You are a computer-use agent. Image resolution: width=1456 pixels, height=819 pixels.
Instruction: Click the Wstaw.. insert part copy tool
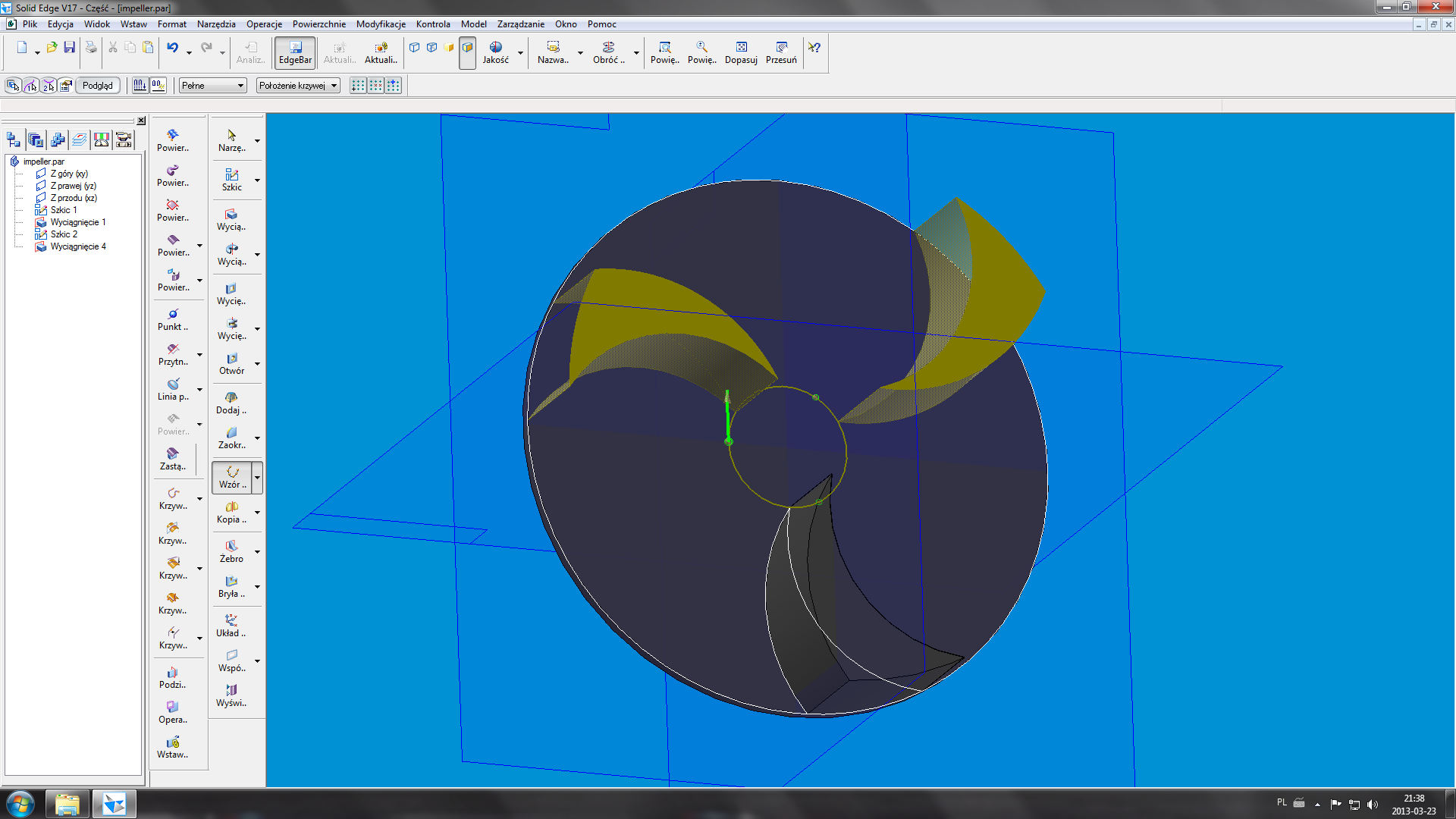173,748
